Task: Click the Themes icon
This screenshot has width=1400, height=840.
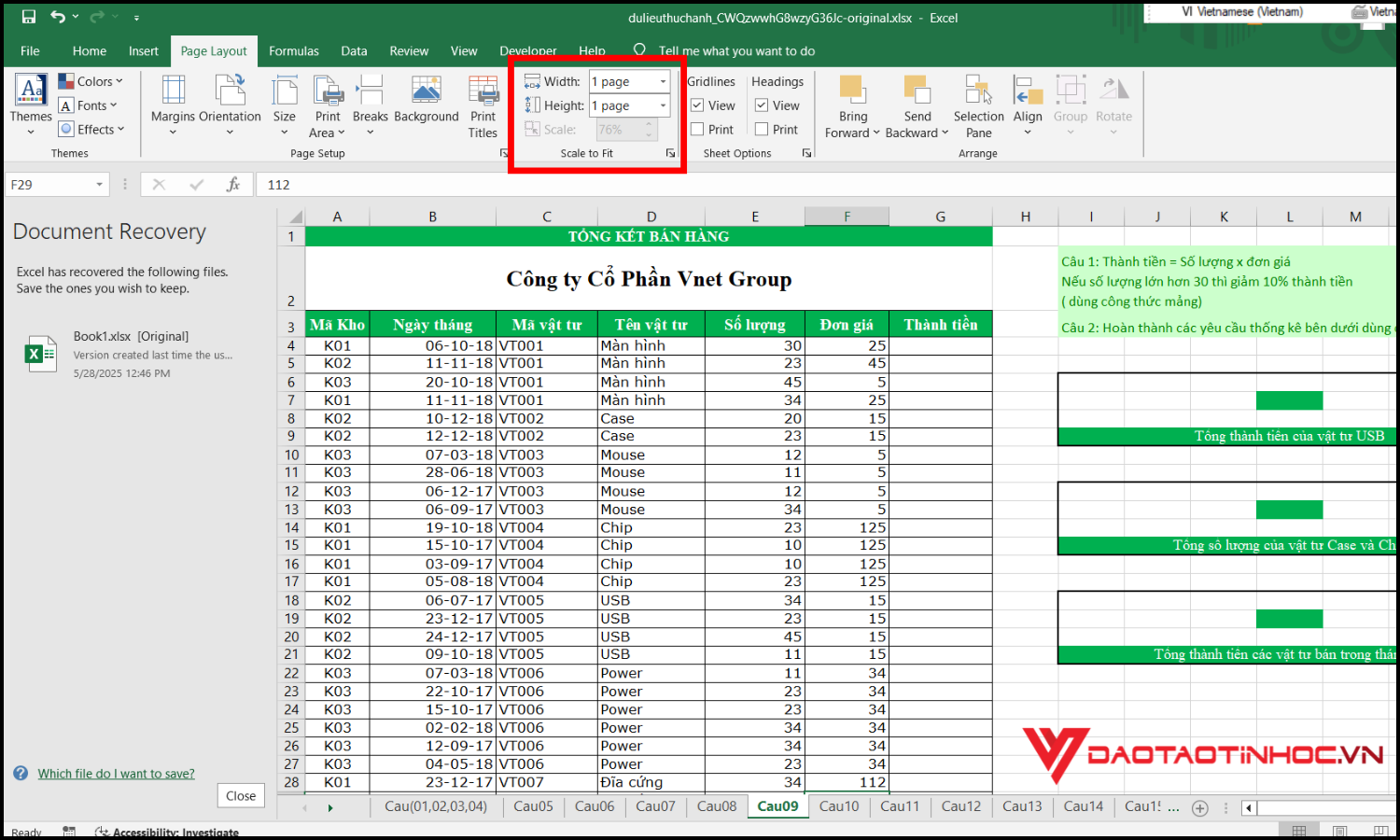Action: [31, 91]
